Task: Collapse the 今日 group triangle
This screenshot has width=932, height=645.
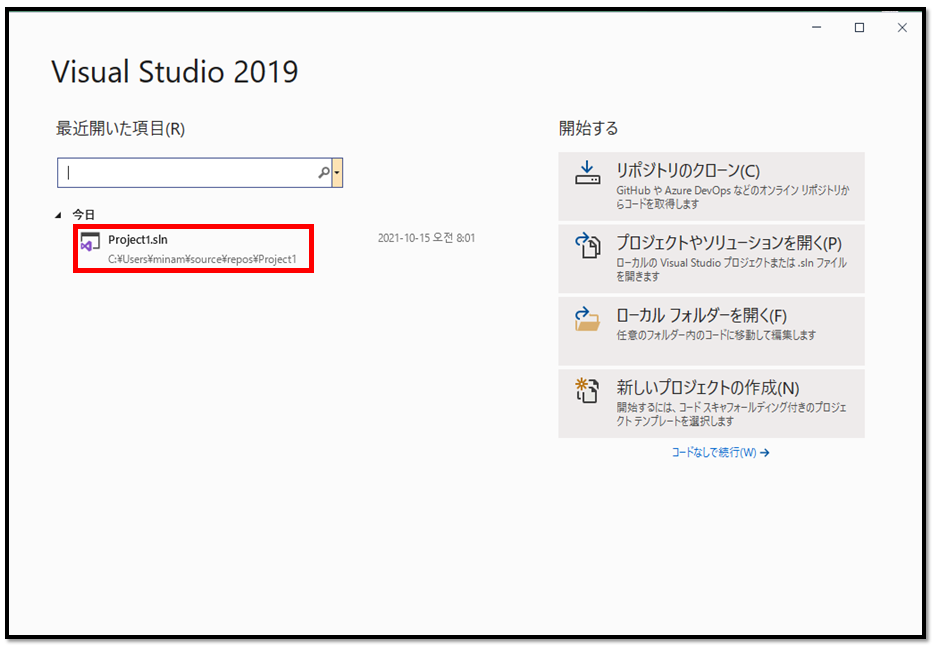Action: [58, 215]
